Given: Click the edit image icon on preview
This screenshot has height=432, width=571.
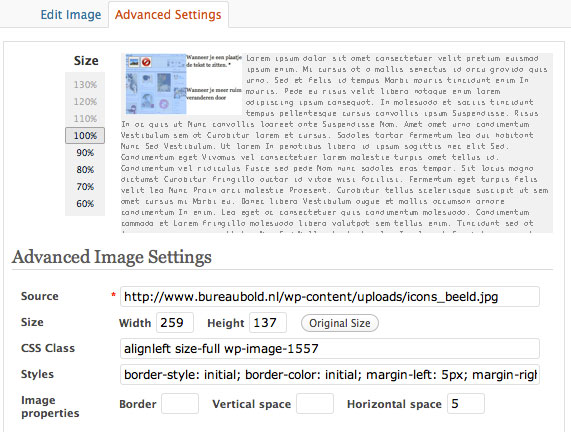Looking at the screenshot, I should (134, 62).
